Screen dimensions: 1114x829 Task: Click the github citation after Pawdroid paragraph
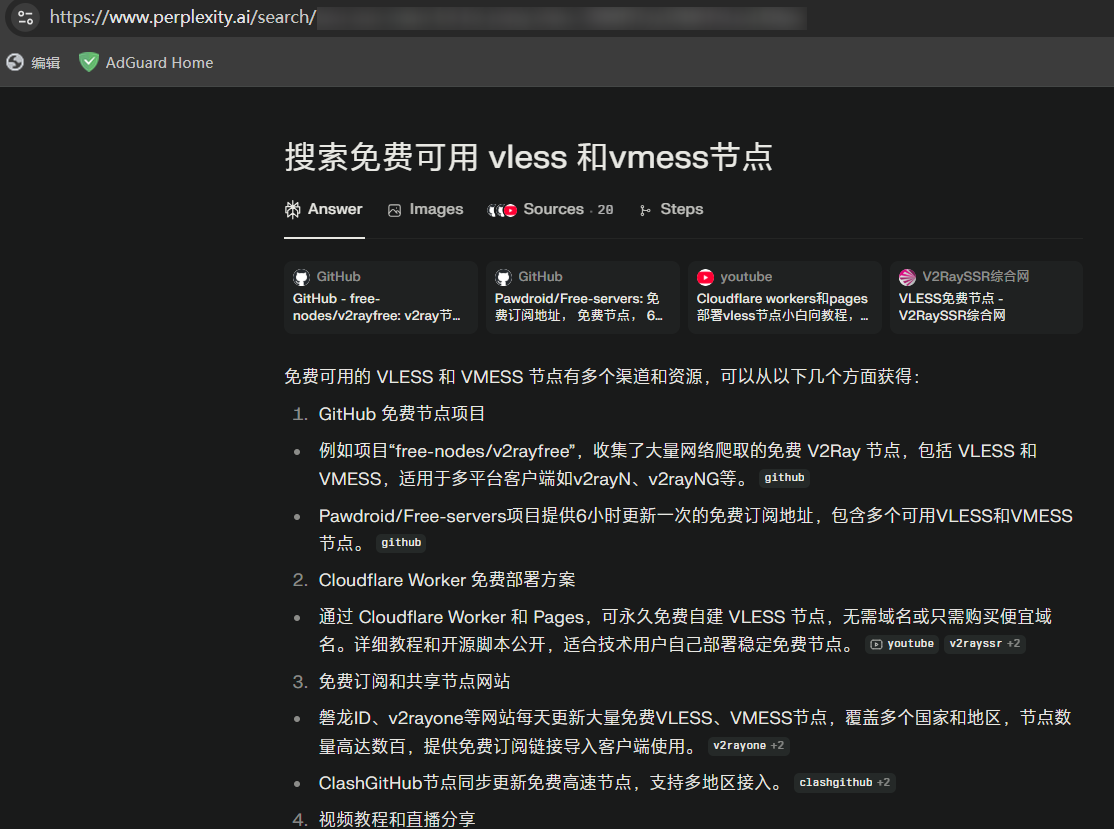401,543
